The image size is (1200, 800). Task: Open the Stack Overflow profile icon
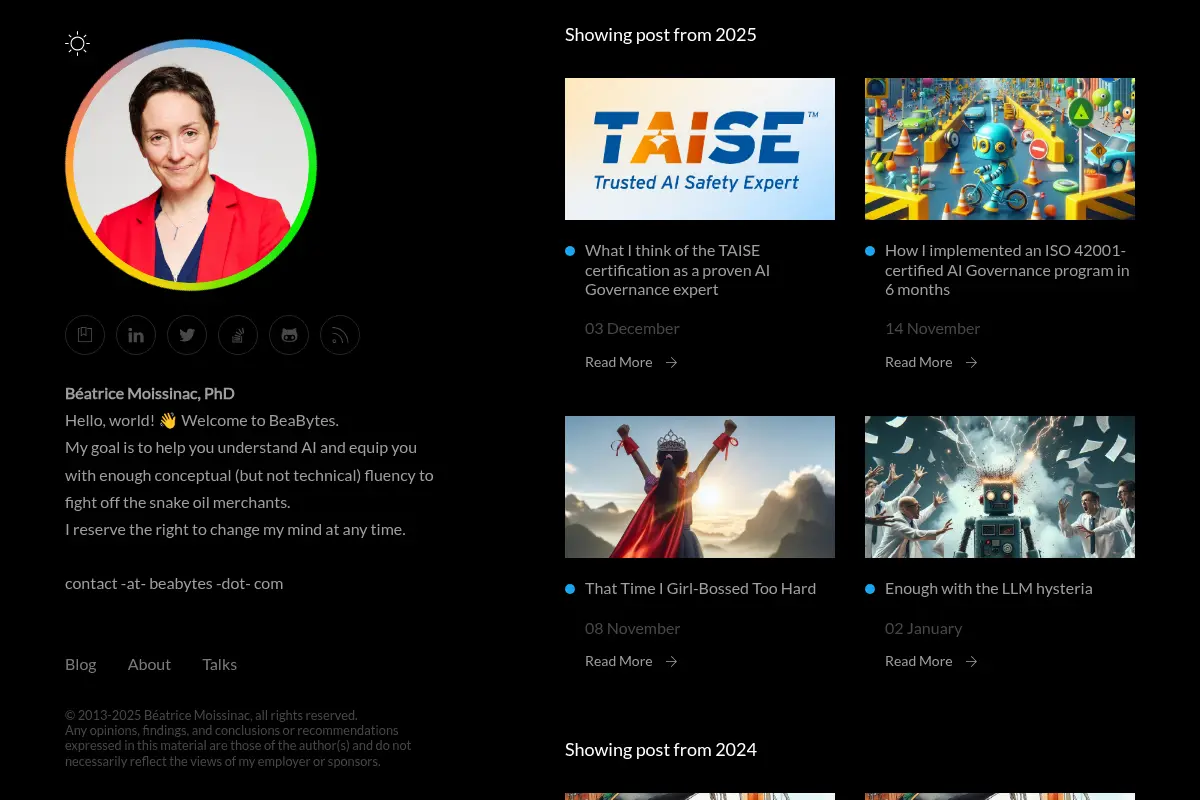point(238,335)
